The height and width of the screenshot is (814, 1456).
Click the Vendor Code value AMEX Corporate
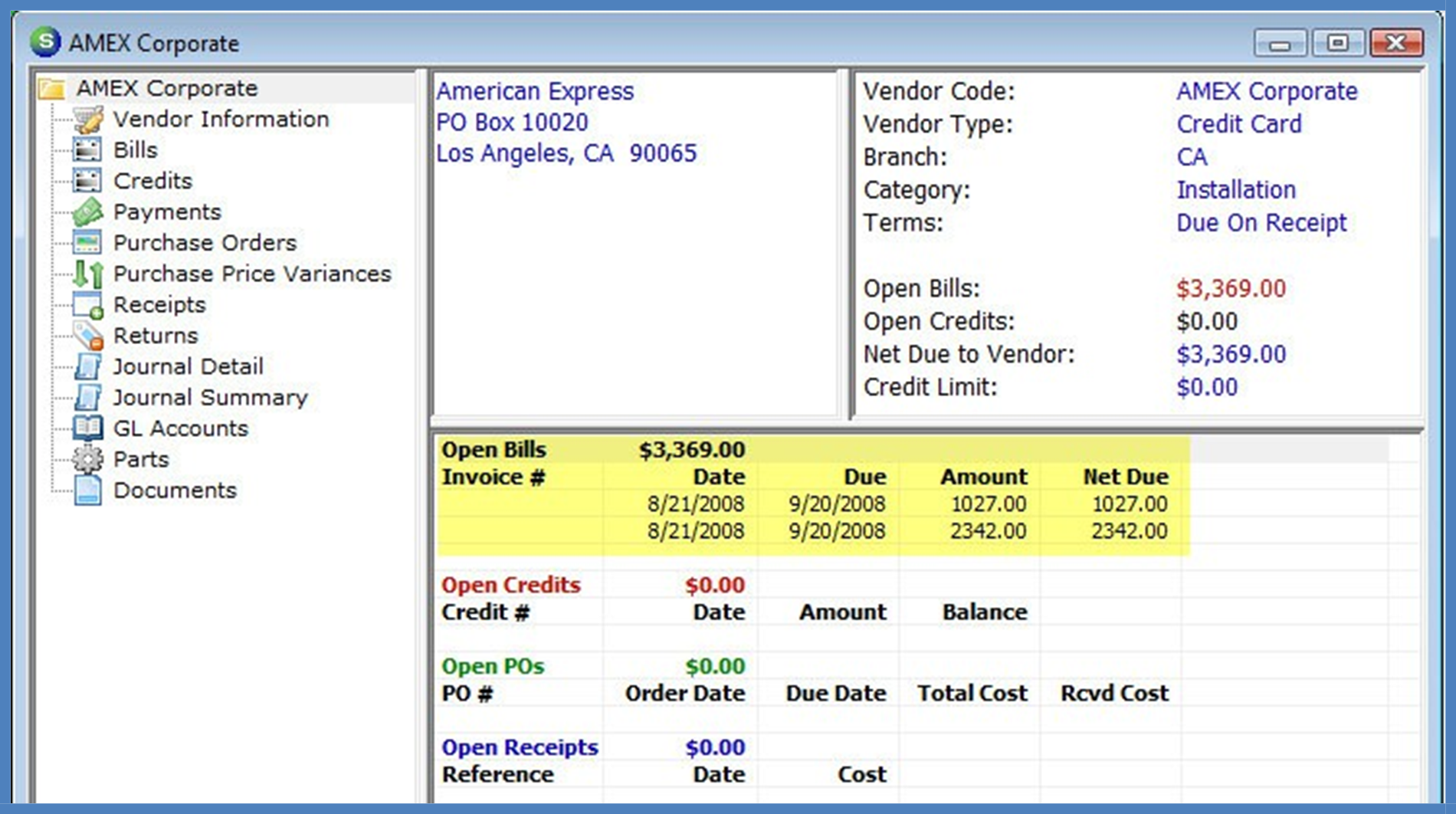click(x=1267, y=91)
